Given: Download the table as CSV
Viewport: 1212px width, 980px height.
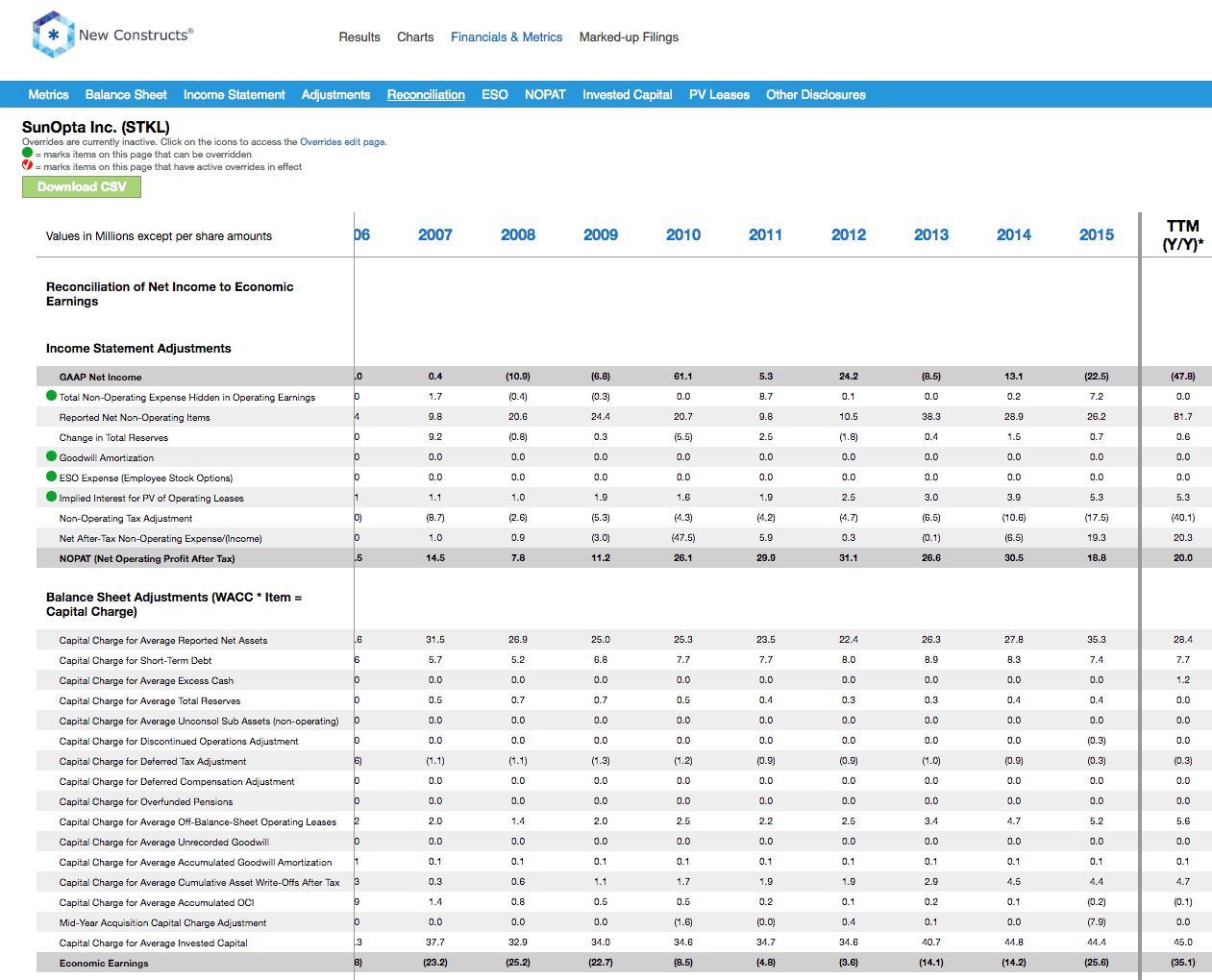Looking at the screenshot, I should tap(82, 187).
